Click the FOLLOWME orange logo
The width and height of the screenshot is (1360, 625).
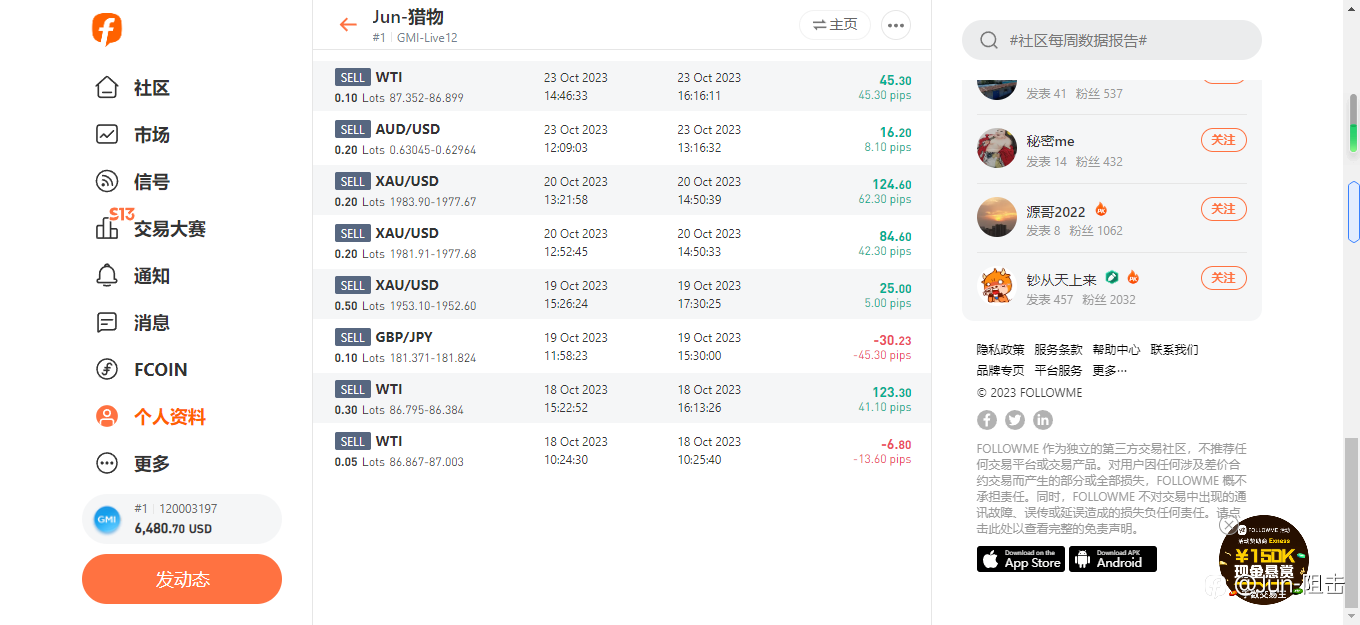[x=107, y=28]
